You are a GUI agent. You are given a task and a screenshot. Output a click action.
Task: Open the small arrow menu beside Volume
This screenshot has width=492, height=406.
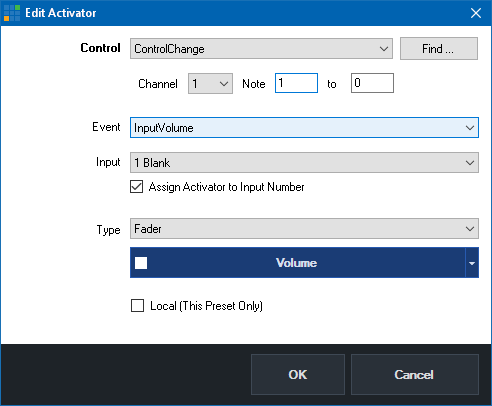[x=472, y=263]
